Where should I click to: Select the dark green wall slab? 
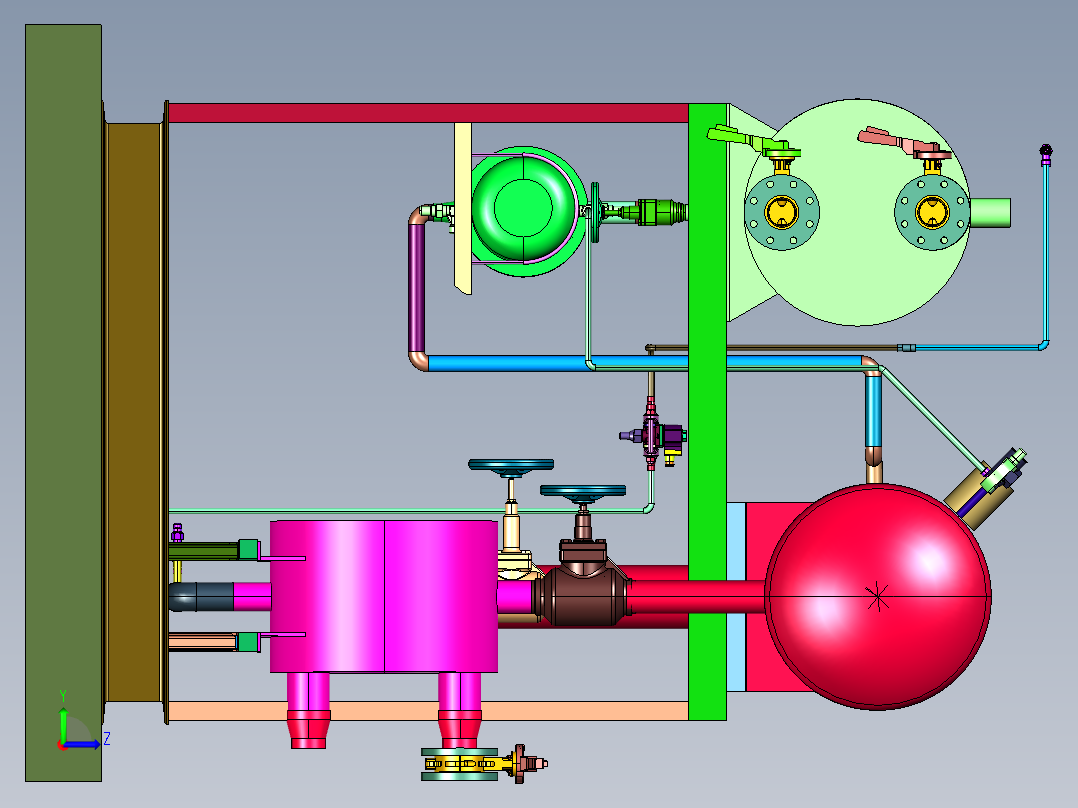[63, 403]
